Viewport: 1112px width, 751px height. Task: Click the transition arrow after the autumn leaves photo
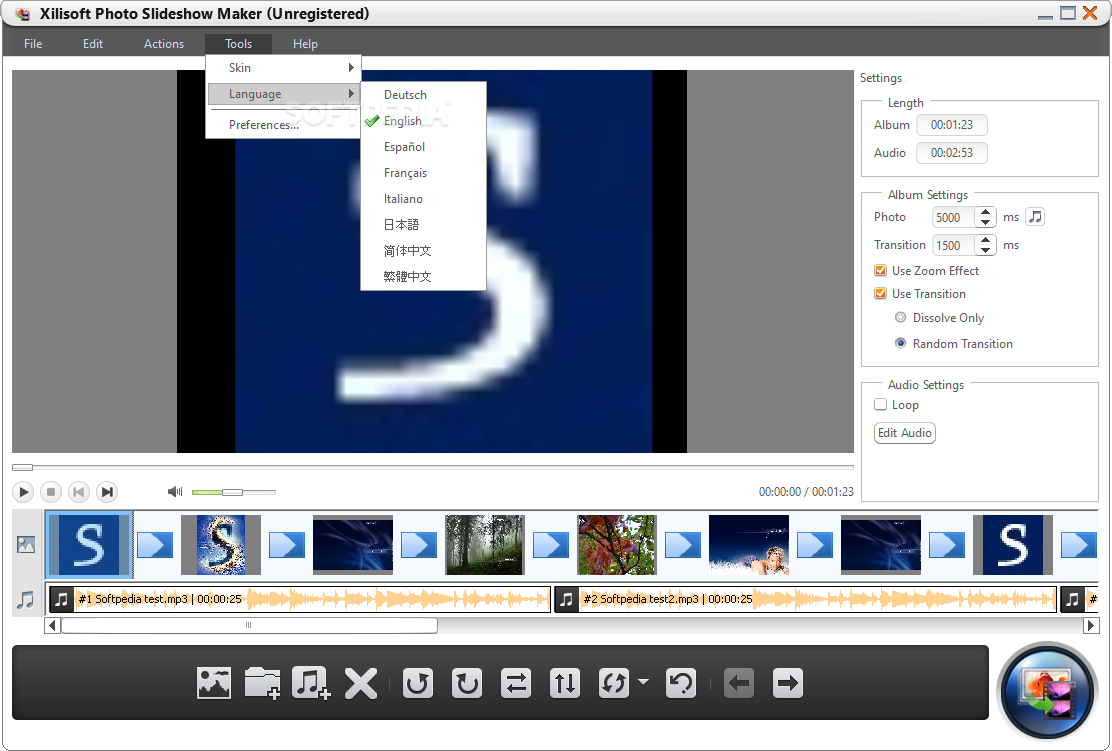(x=682, y=545)
